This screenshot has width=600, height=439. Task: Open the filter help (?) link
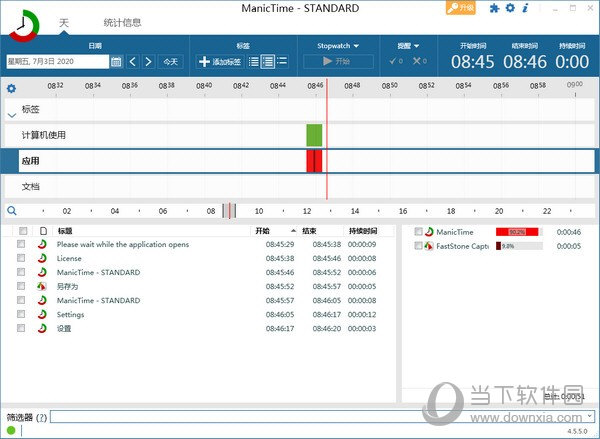(41, 417)
